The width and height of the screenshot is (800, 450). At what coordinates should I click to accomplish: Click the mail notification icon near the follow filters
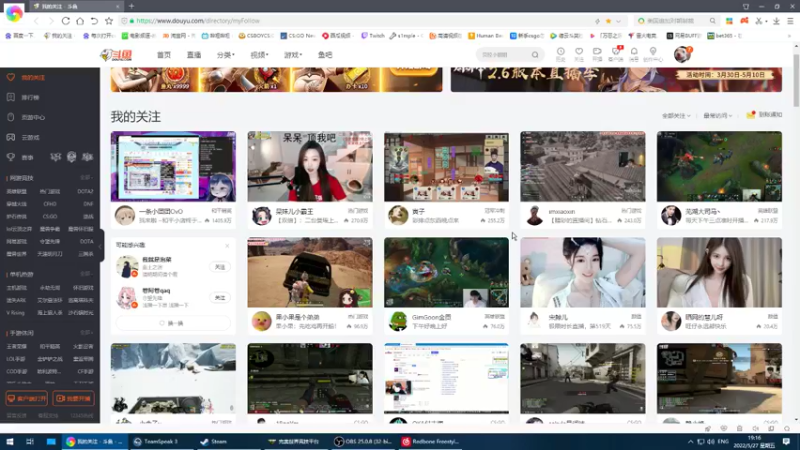[x=751, y=115]
